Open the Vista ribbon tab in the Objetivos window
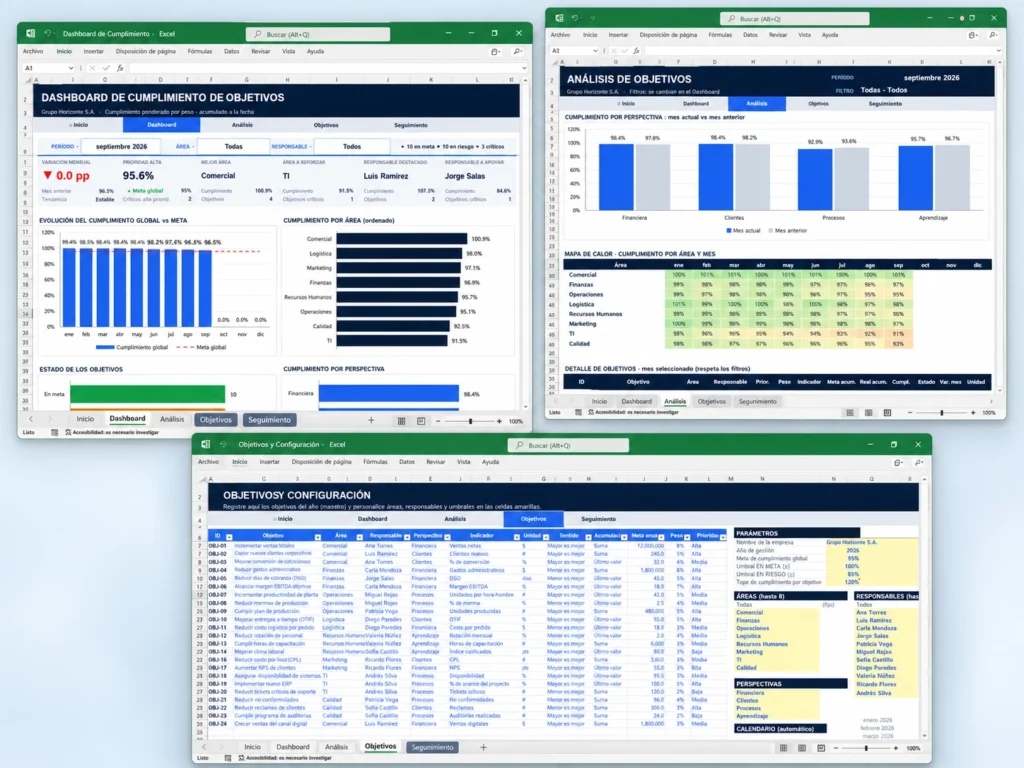The height and width of the screenshot is (768, 1024). coord(463,462)
